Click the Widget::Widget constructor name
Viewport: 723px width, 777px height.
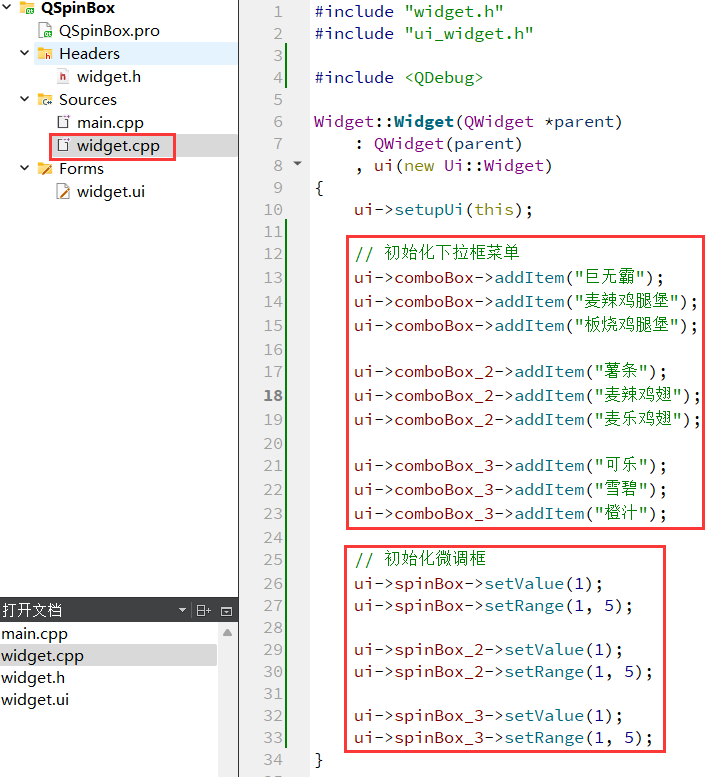(x=424, y=121)
